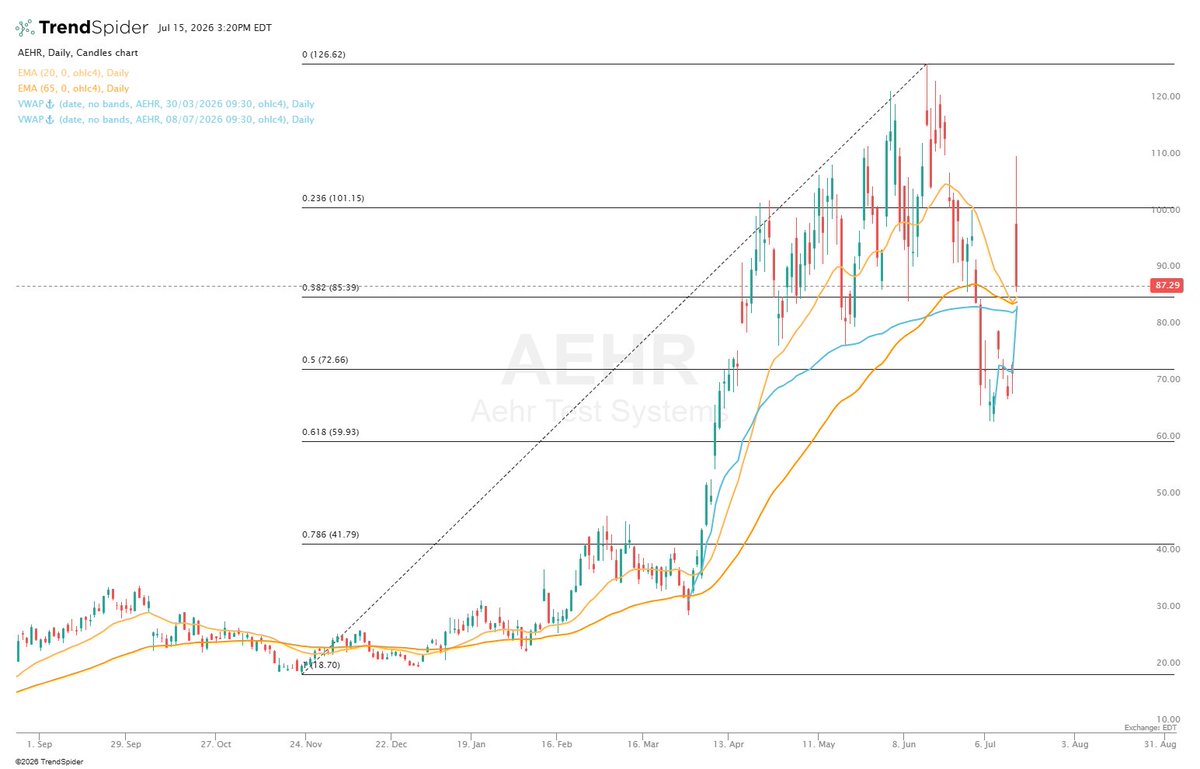Click the 50.00 price axis label
The height and width of the screenshot is (769, 1200).
[1168, 493]
